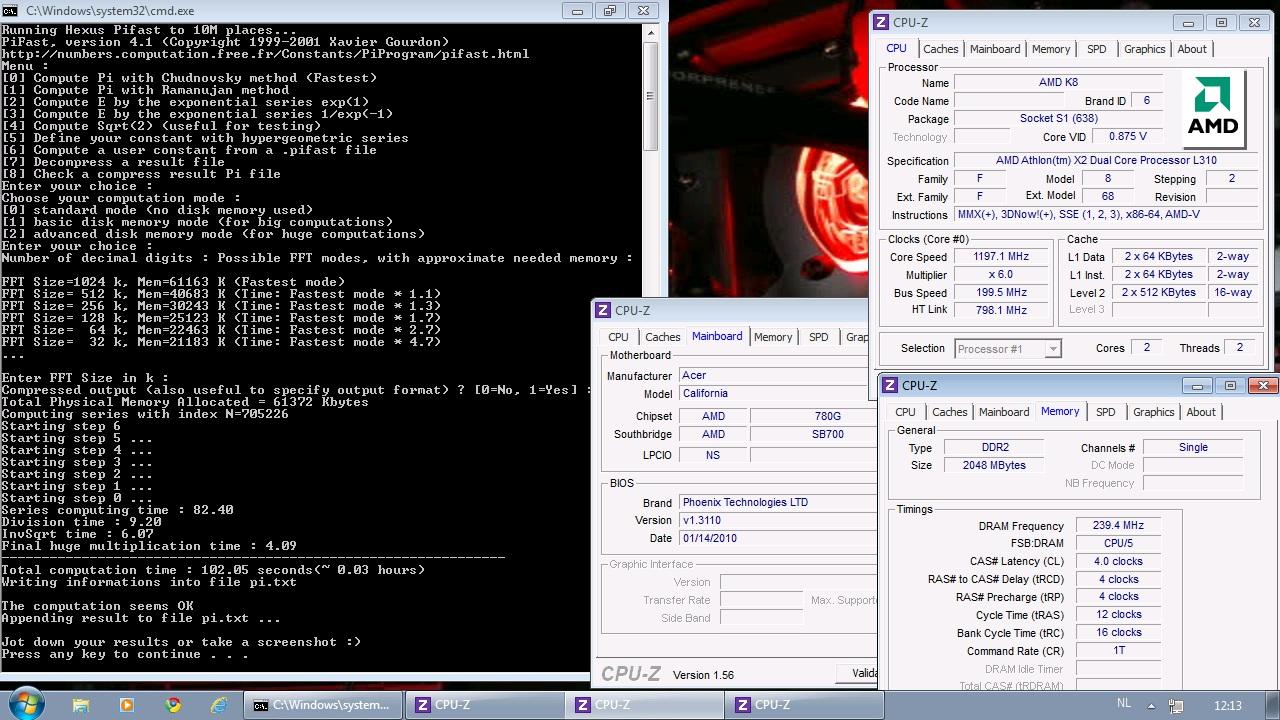Image resolution: width=1280 pixels, height=720 pixels.
Task: Click the BIOS Brand Phoenix Technologies LTD
Action: (x=777, y=502)
